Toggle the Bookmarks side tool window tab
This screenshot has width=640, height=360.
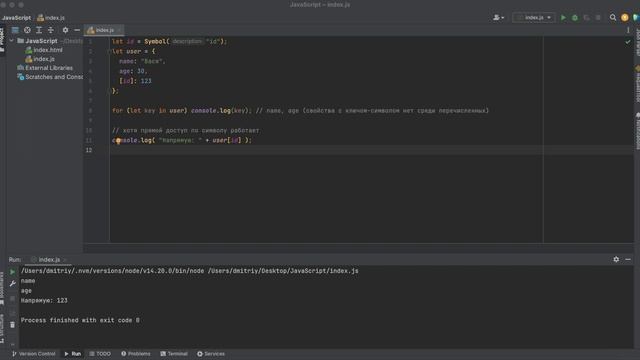(2, 289)
